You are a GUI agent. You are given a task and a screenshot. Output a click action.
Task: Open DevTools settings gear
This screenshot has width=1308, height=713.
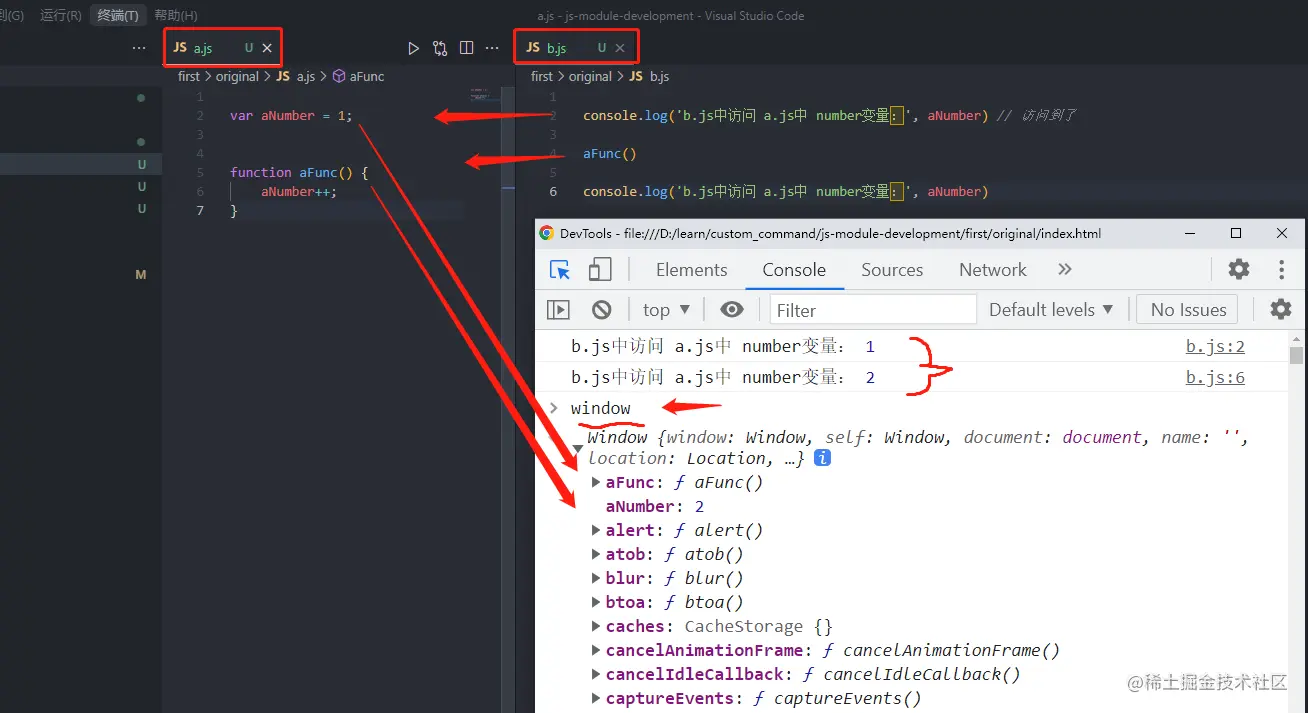1239,269
